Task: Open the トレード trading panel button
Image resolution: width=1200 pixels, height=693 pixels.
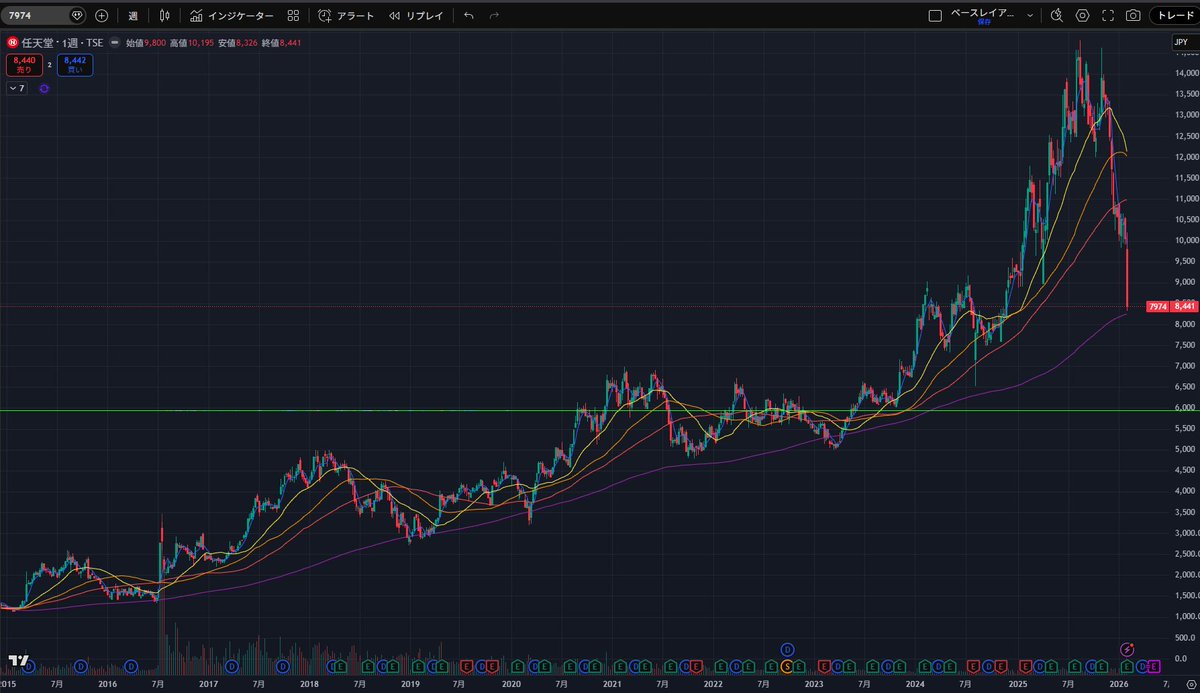Action: pos(1173,16)
